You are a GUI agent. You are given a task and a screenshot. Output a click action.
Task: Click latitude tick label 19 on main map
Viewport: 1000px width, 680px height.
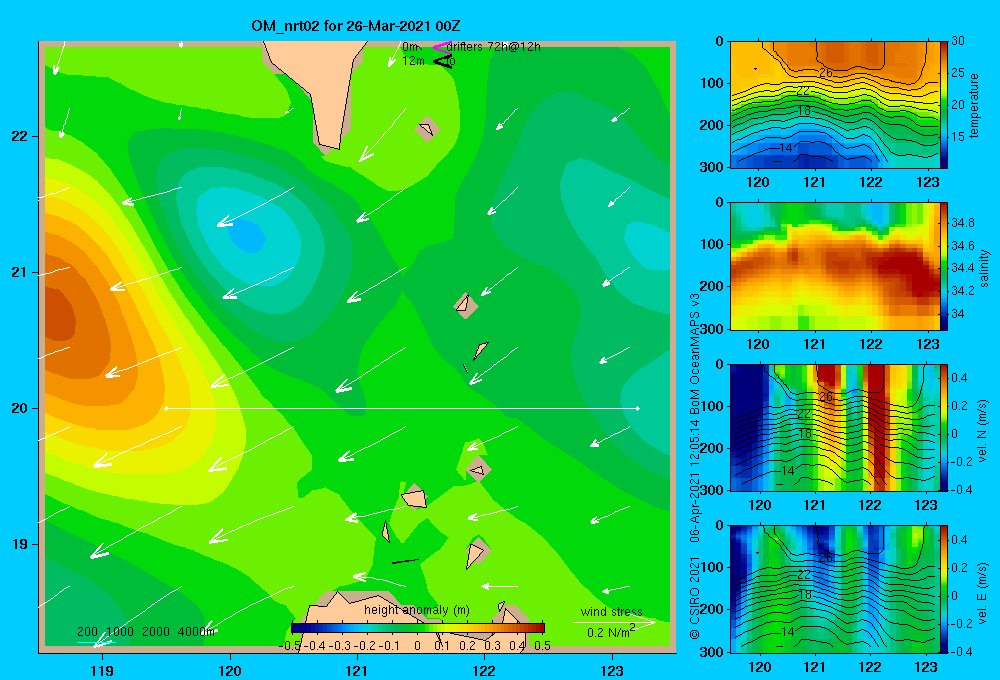(19, 544)
